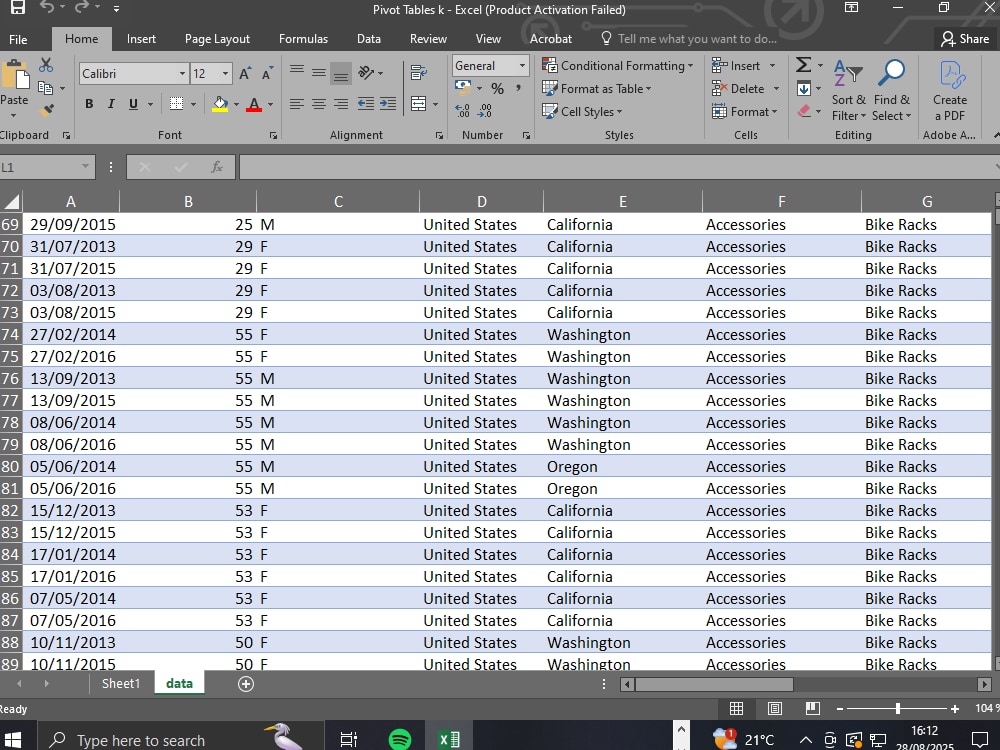Image resolution: width=1000 pixels, height=750 pixels.
Task: Open Format cells menu
Action: pos(744,112)
